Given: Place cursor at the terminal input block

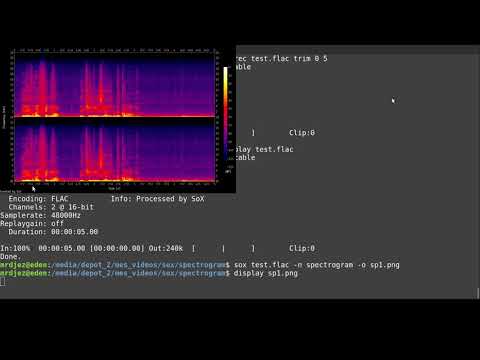Looking at the screenshot, I should coord(2,282).
